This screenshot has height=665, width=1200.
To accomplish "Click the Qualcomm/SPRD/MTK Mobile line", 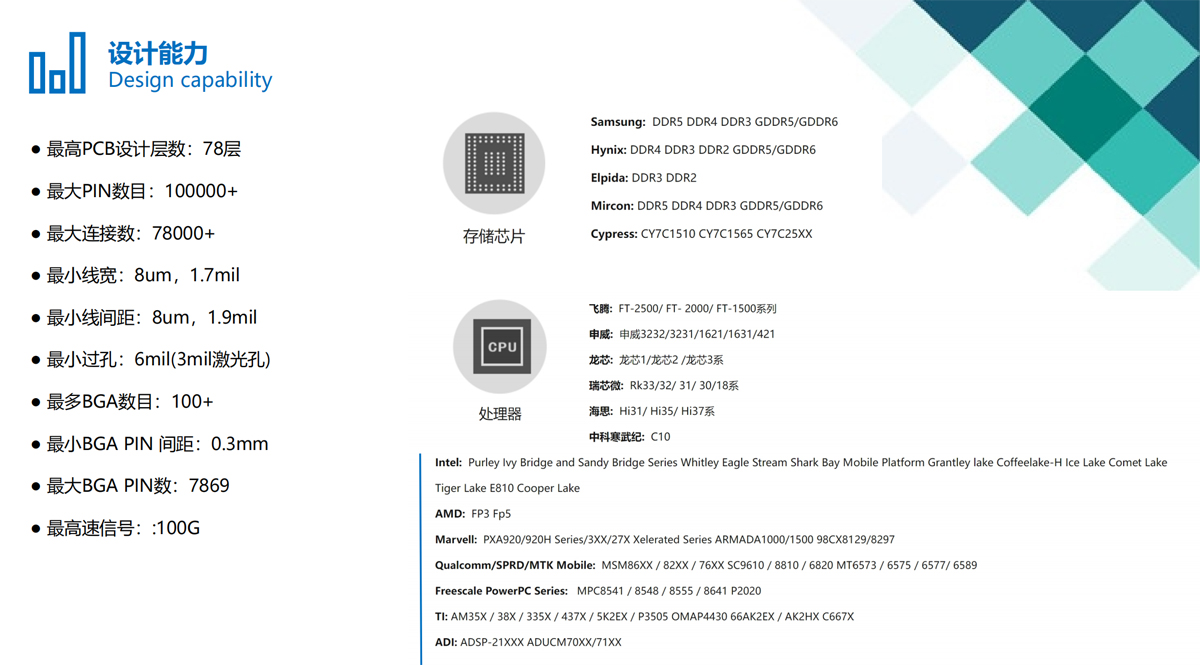I will (706, 565).
